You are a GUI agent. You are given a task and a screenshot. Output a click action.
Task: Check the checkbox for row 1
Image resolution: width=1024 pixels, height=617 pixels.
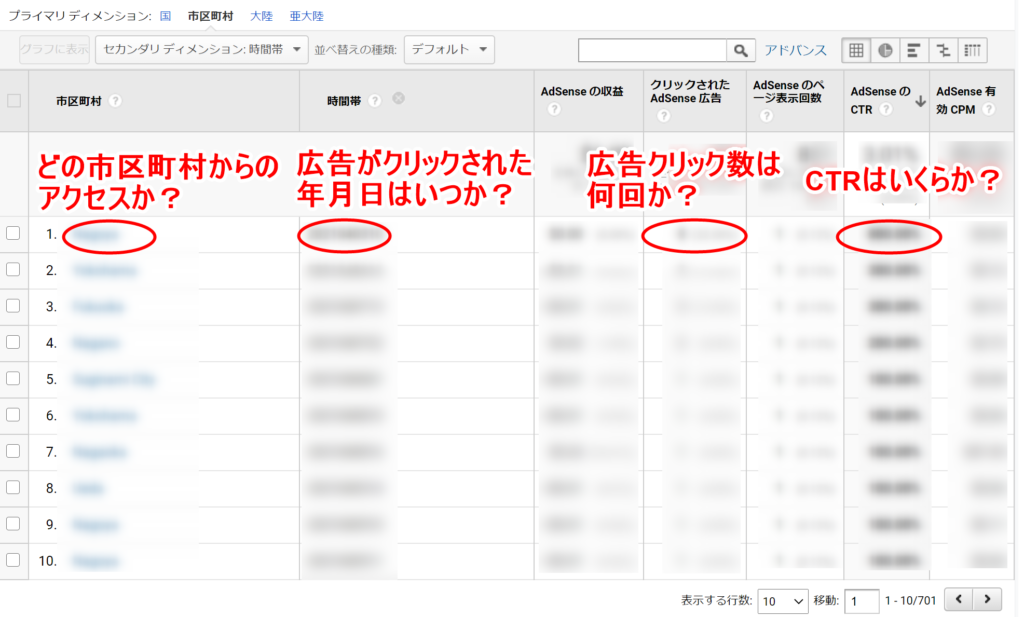tap(13, 234)
